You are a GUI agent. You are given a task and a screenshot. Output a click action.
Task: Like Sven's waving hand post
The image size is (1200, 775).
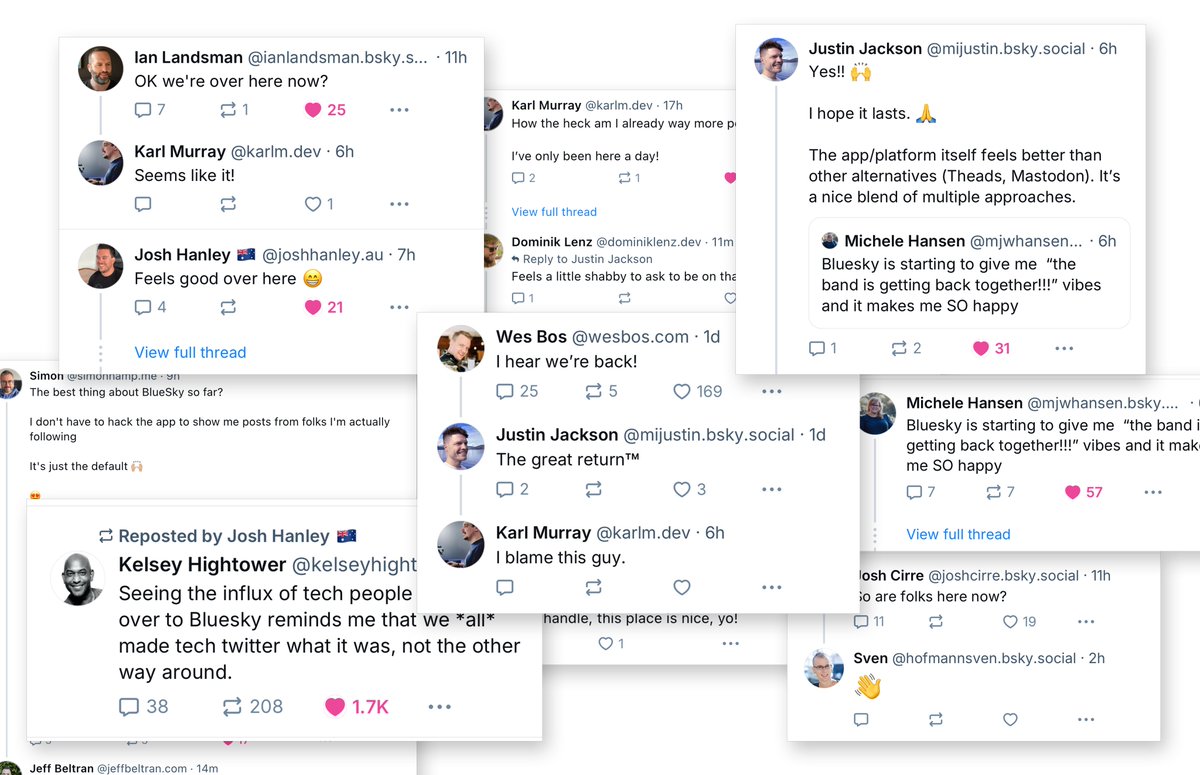[1010, 719]
